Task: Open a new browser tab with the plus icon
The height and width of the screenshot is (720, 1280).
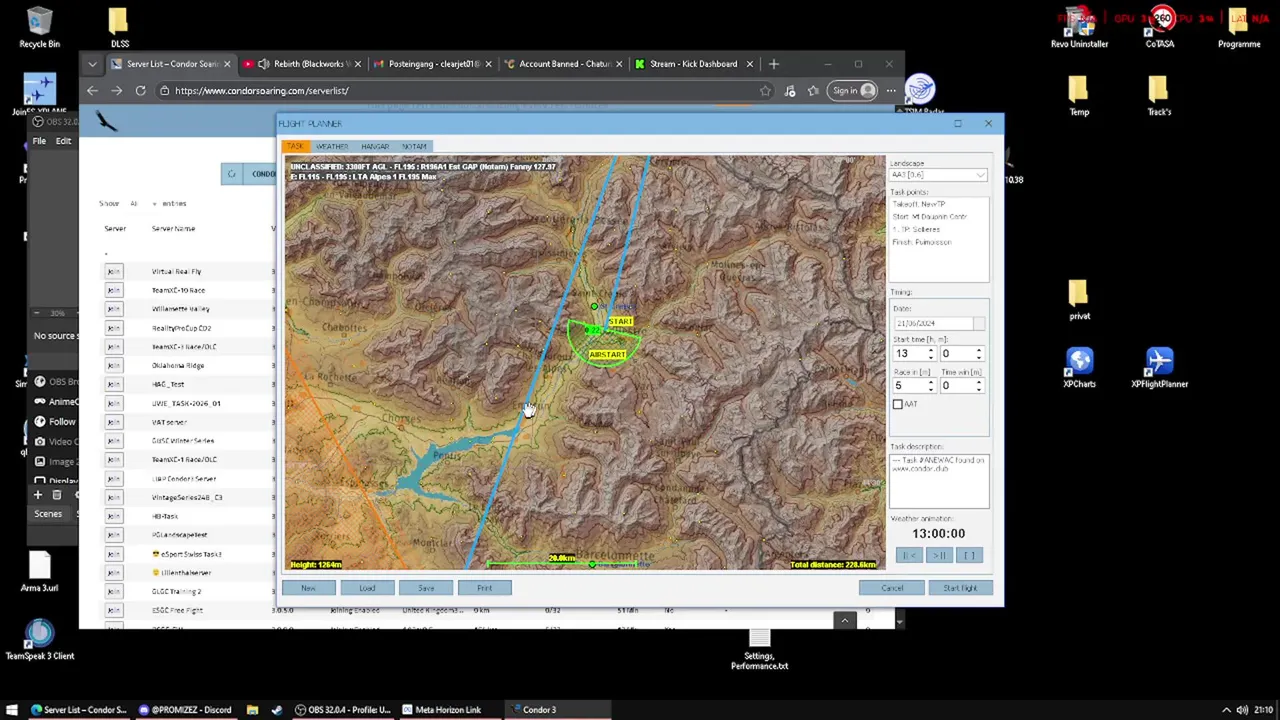Action: coord(773,64)
